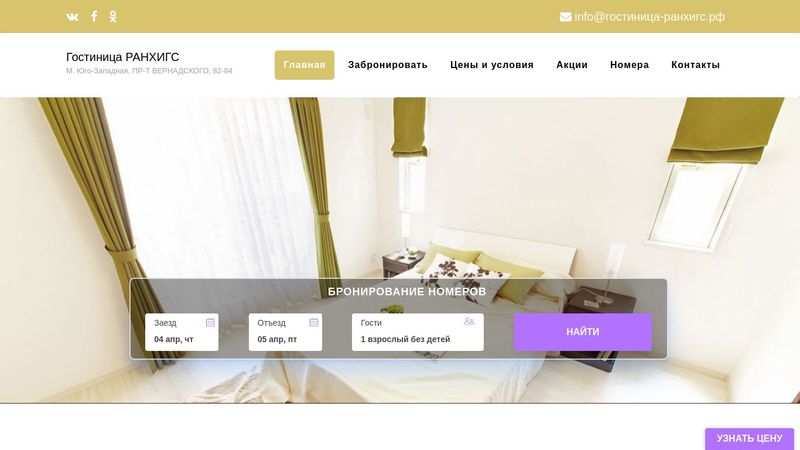Open the Заезд check-in date picker

(182, 332)
